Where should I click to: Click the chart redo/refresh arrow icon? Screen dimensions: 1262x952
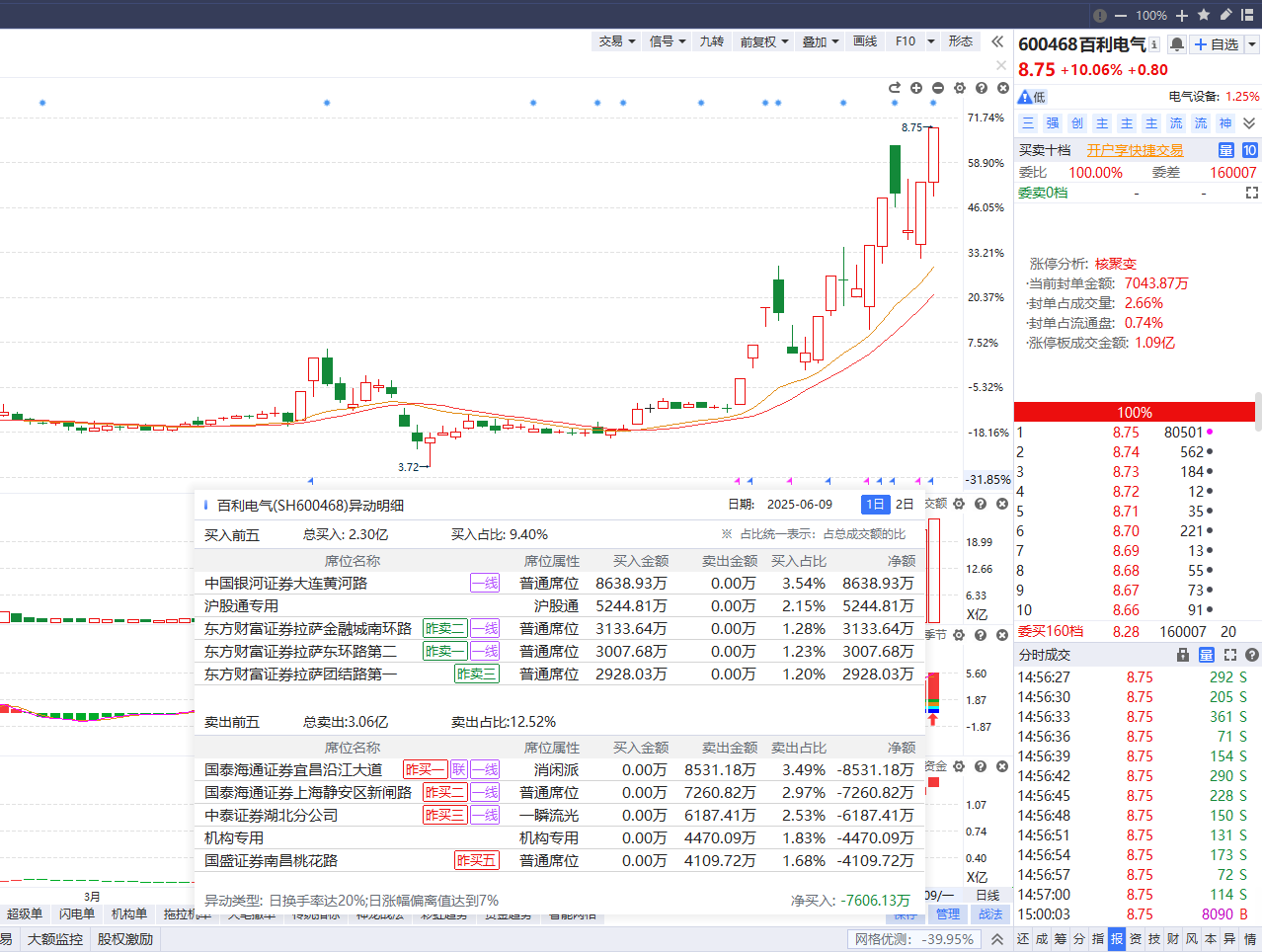(895, 88)
